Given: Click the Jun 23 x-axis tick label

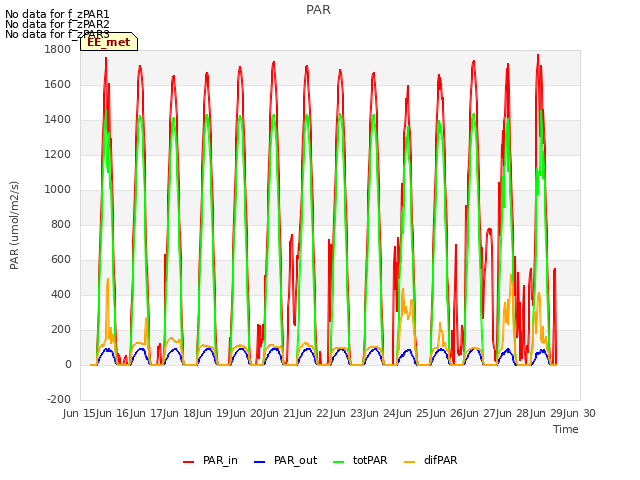Looking at the screenshot, I should coord(347,413).
